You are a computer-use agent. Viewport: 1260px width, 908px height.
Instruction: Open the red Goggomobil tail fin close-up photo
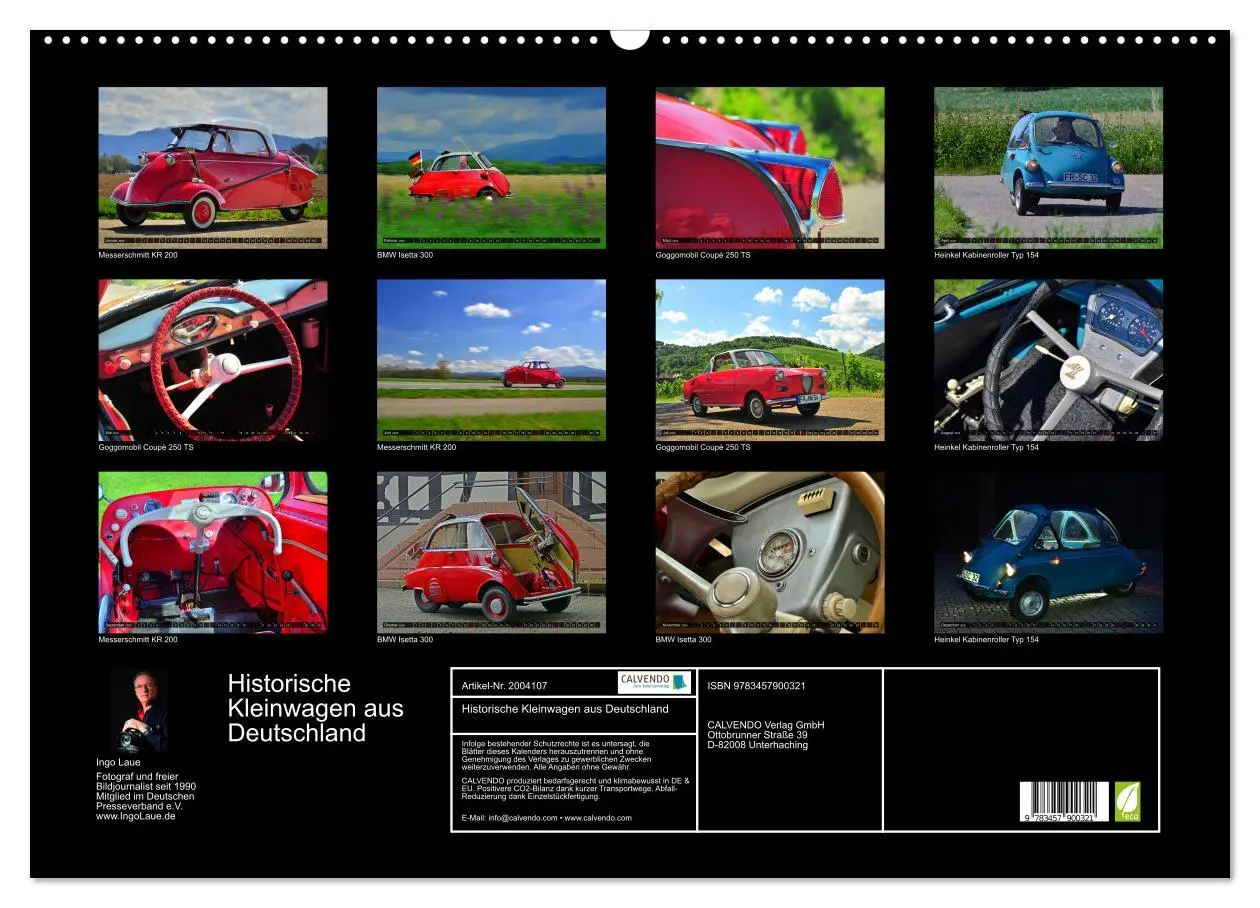pos(770,167)
